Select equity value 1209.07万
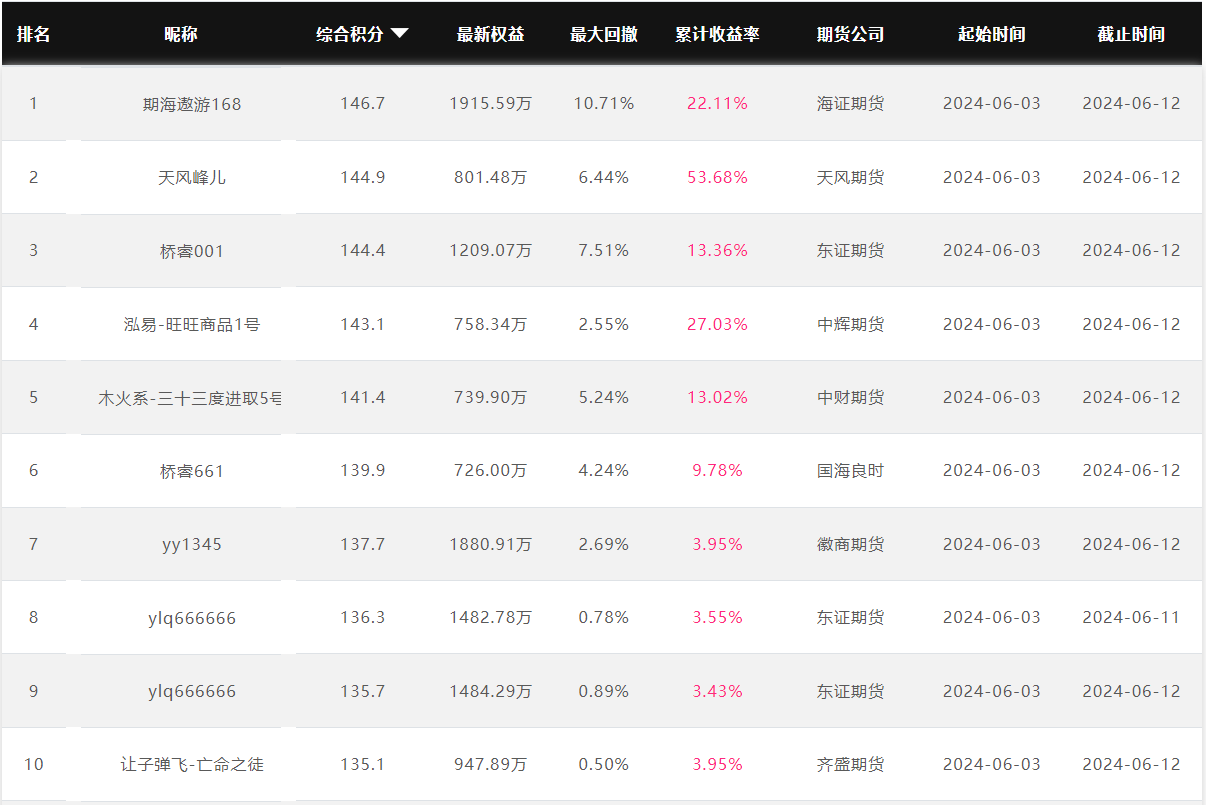 pyautogui.click(x=491, y=251)
